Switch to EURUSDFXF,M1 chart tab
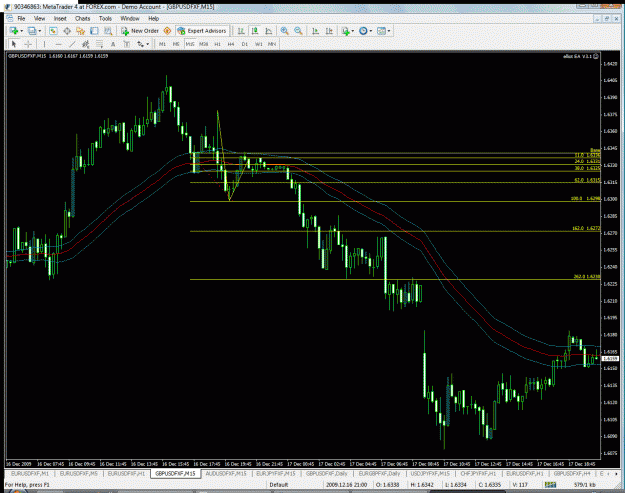 click(x=30, y=473)
